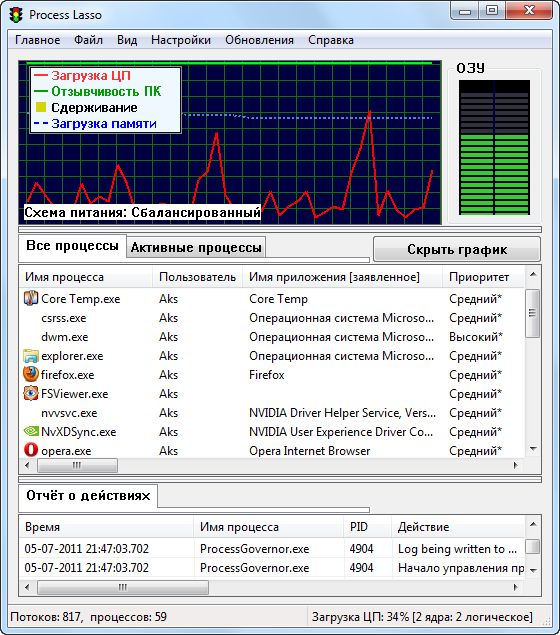Minimize the Process Lasso window
The image size is (560, 635).
click(x=465, y=11)
